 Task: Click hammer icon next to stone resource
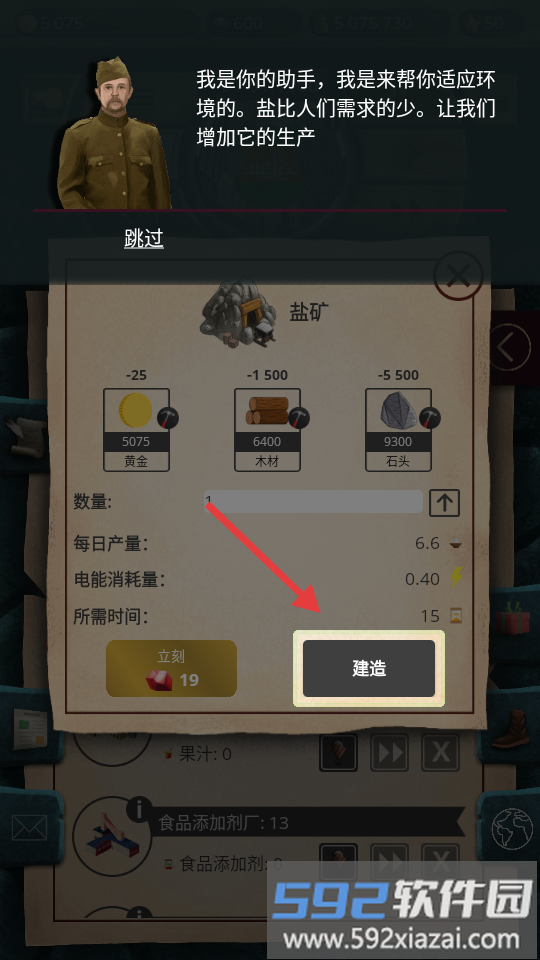click(x=430, y=418)
